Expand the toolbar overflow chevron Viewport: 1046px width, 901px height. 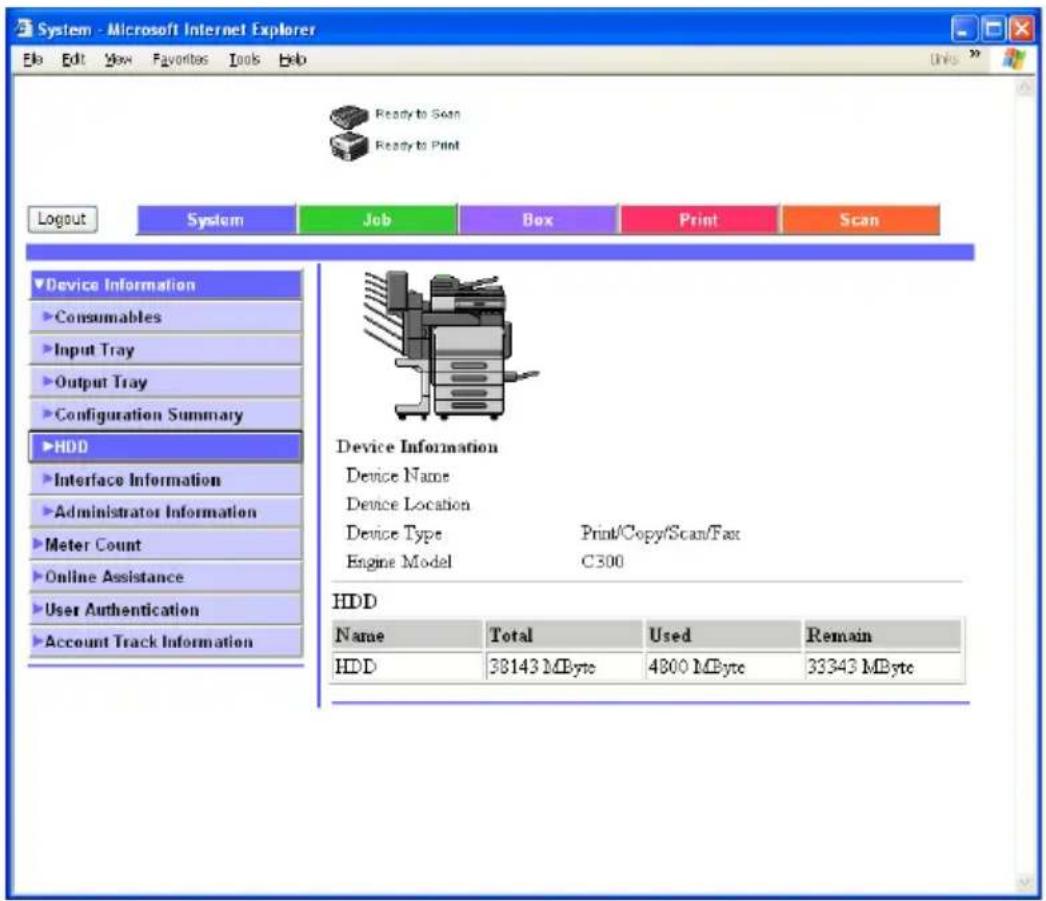coord(975,54)
